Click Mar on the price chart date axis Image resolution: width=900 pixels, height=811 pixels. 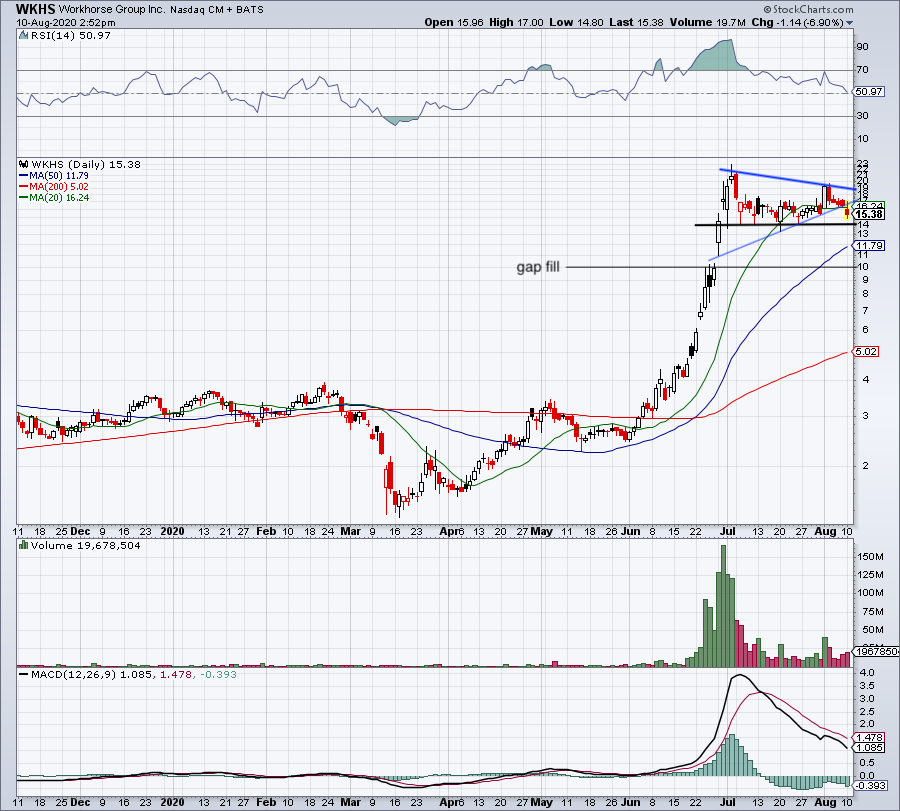pyautogui.click(x=350, y=531)
